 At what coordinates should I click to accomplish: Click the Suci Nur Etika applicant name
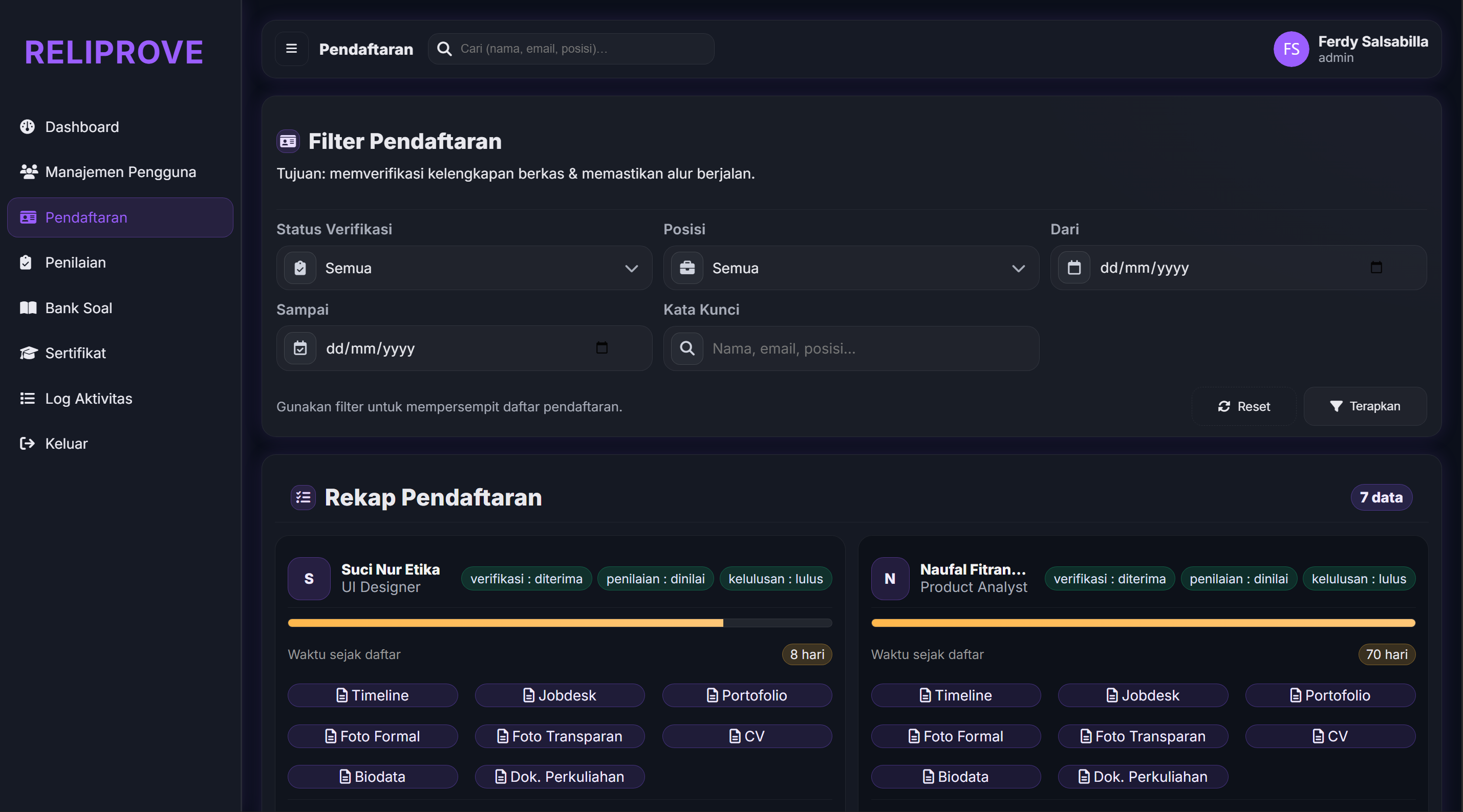pyautogui.click(x=391, y=569)
